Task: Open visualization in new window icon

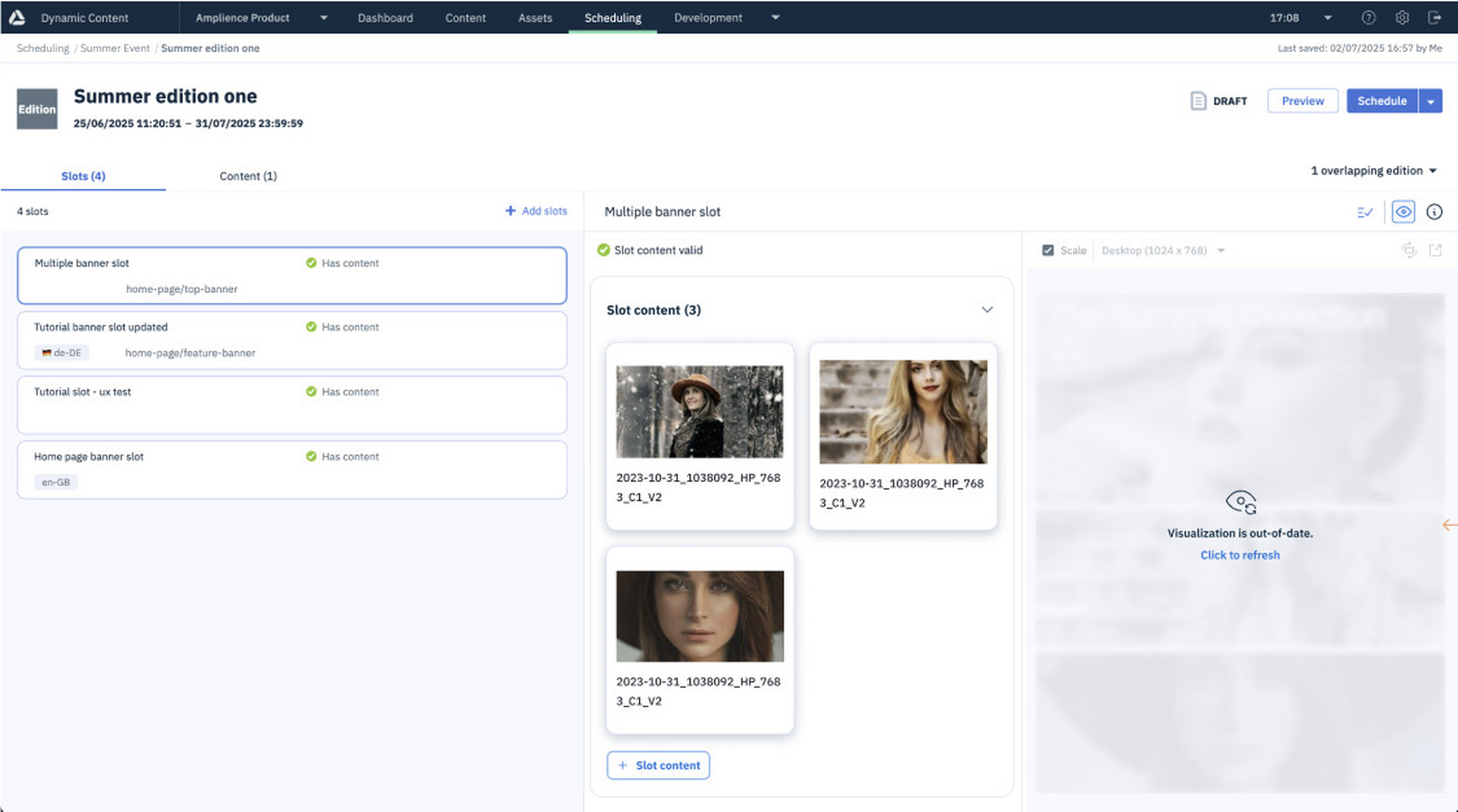Action: click(1435, 250)
